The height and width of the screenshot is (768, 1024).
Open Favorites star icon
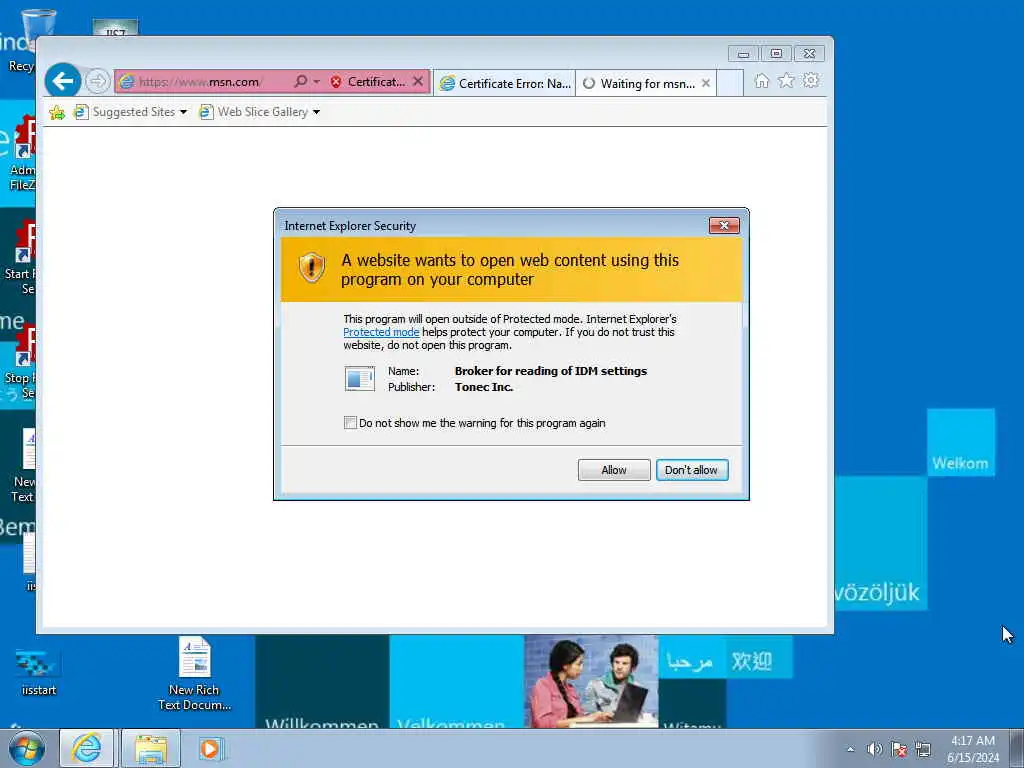(786, 81)
